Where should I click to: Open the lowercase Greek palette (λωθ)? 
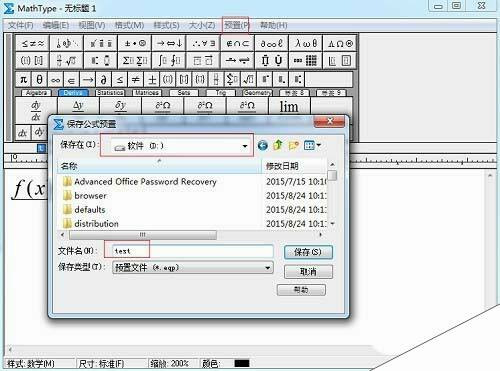tap(306, 43)
